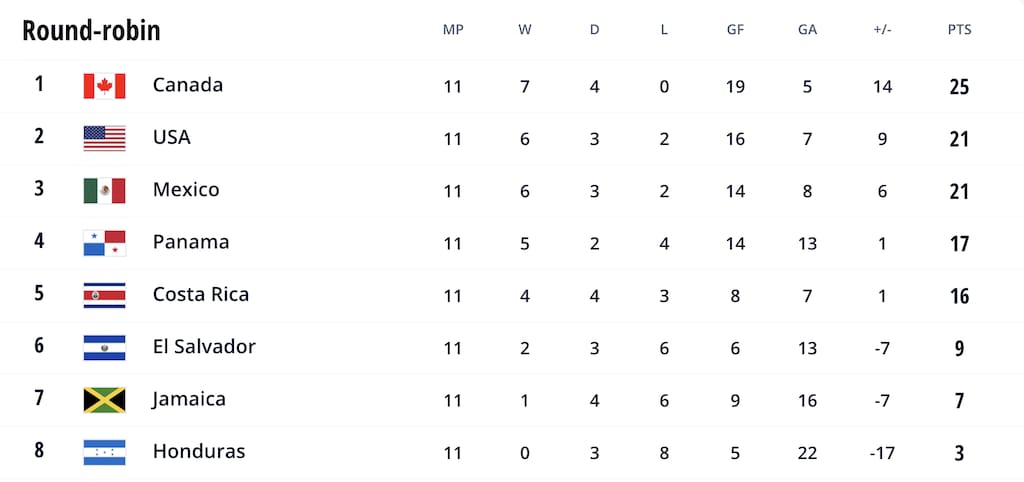This screenshot has width=1024, height=482.
Task: Click the Round-robin table title
Action: pos(91,30)
